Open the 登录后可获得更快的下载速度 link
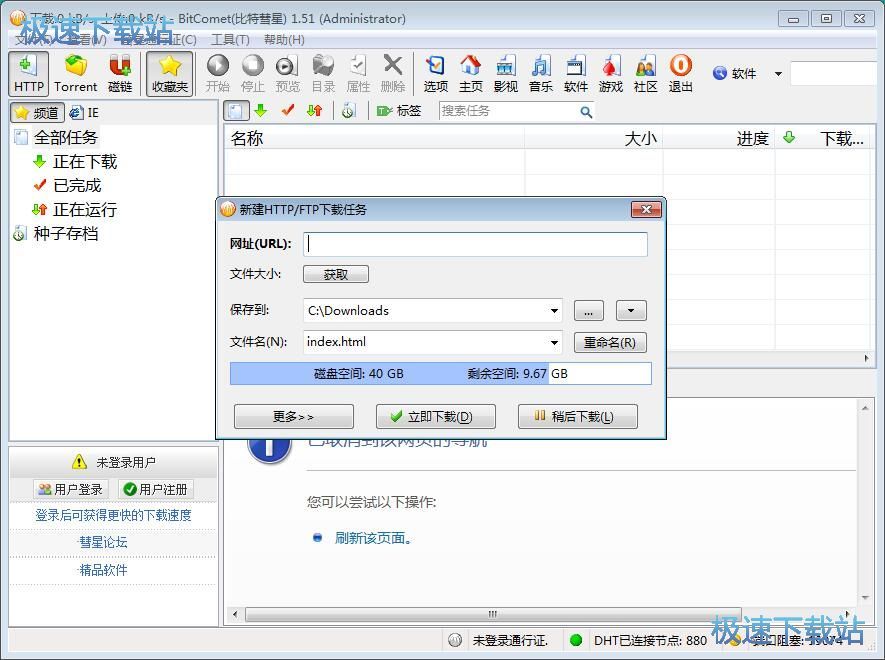The width and height of the screenshot is (885, 660). click(113, 515)
